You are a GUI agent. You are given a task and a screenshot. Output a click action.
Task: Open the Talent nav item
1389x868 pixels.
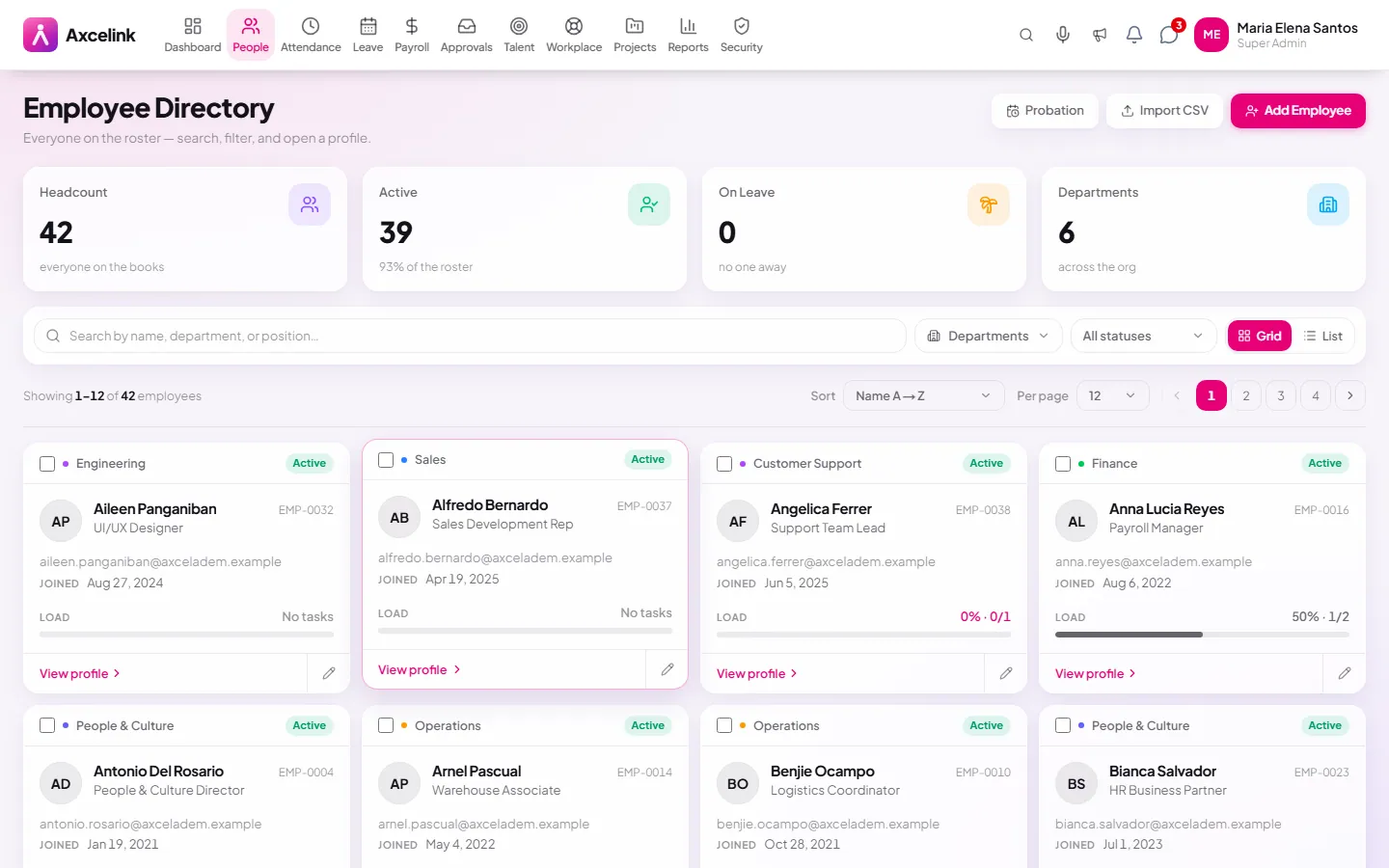tap(519, 35)
